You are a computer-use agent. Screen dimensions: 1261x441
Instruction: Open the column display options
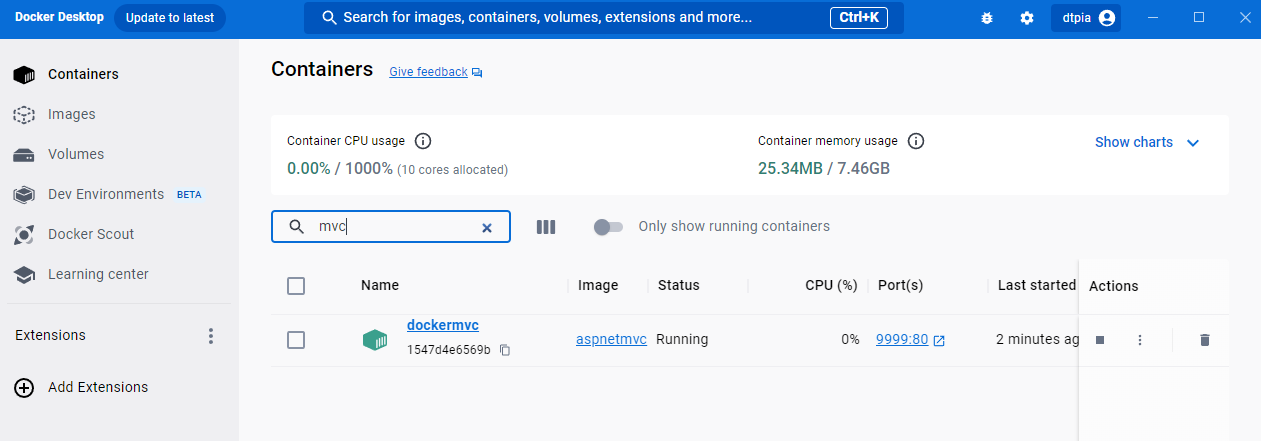point(546,227)
